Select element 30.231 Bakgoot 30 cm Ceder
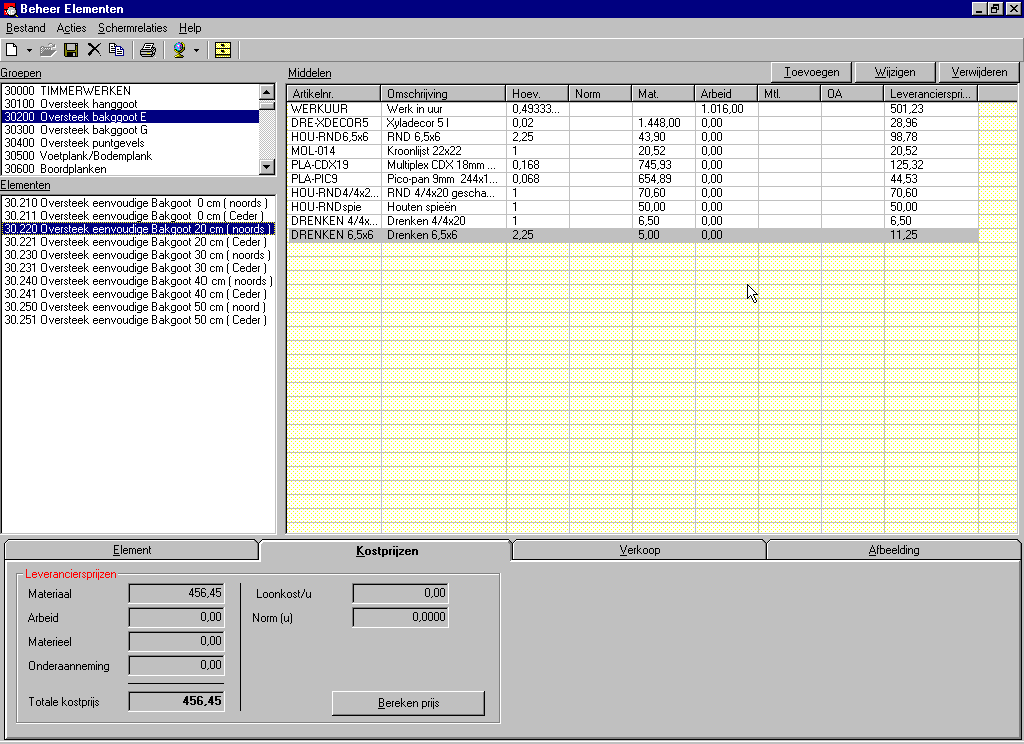 [x=138, y=268]
